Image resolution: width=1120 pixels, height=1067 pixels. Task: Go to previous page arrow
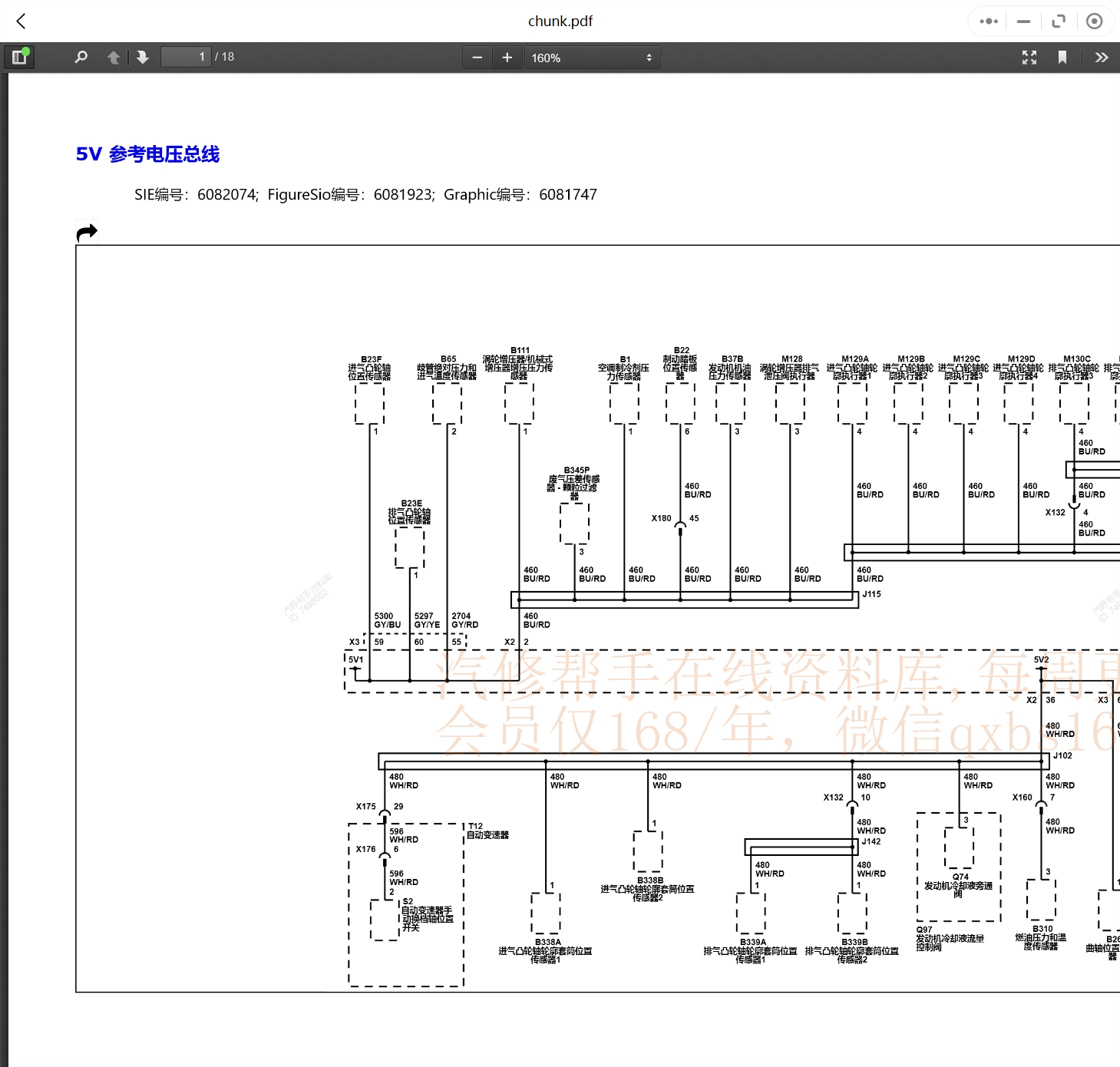point(114,57)
